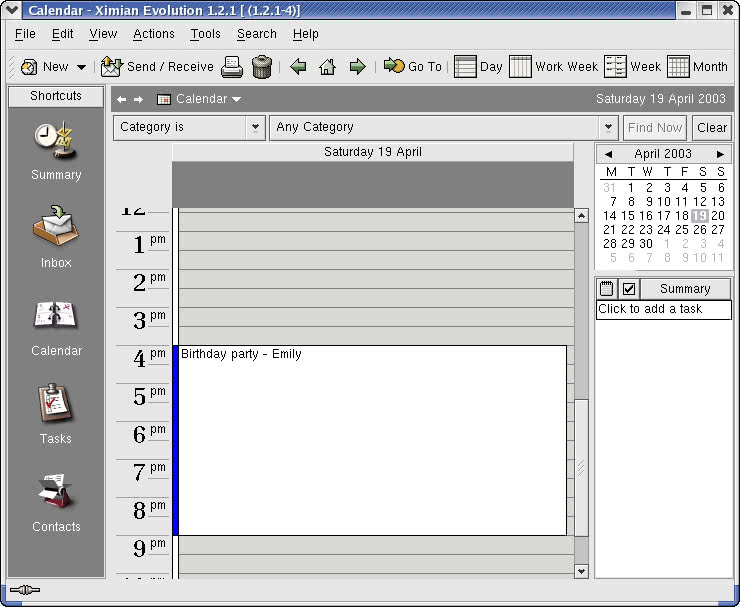
Task: Click the task completed checkbox column header
Action: pyautogui.click(x=629, y=288)
